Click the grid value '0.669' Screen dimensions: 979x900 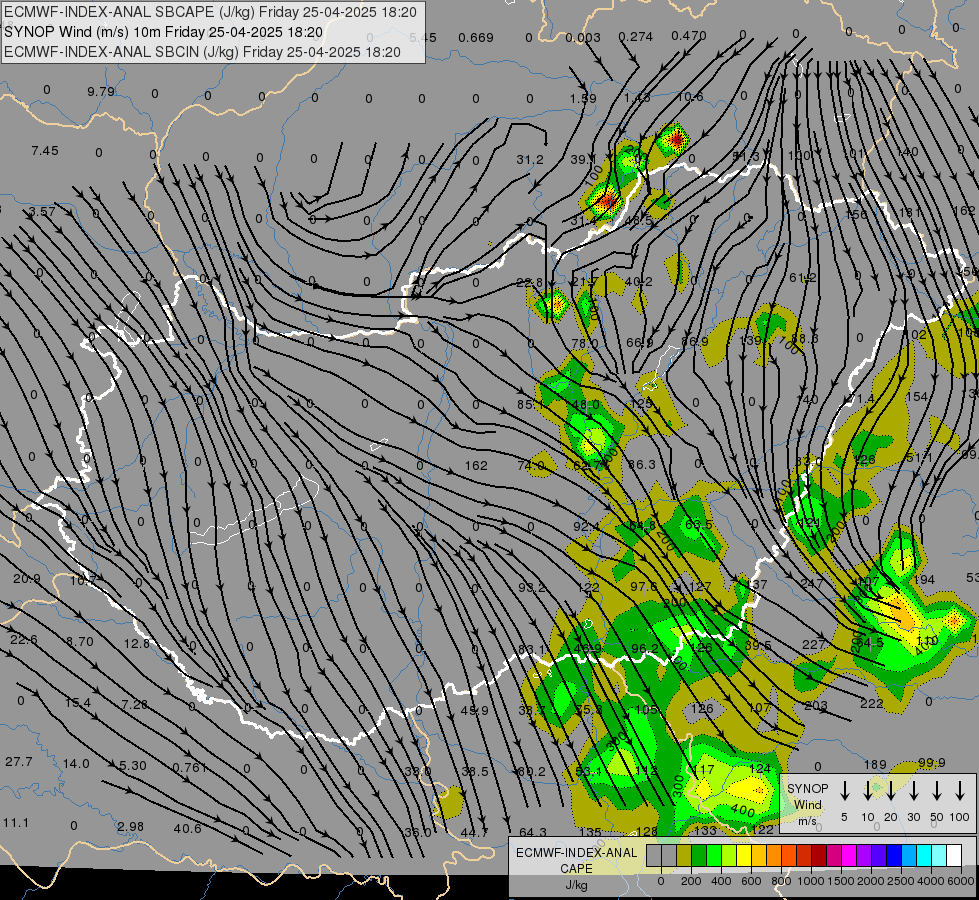coord(476,38)
